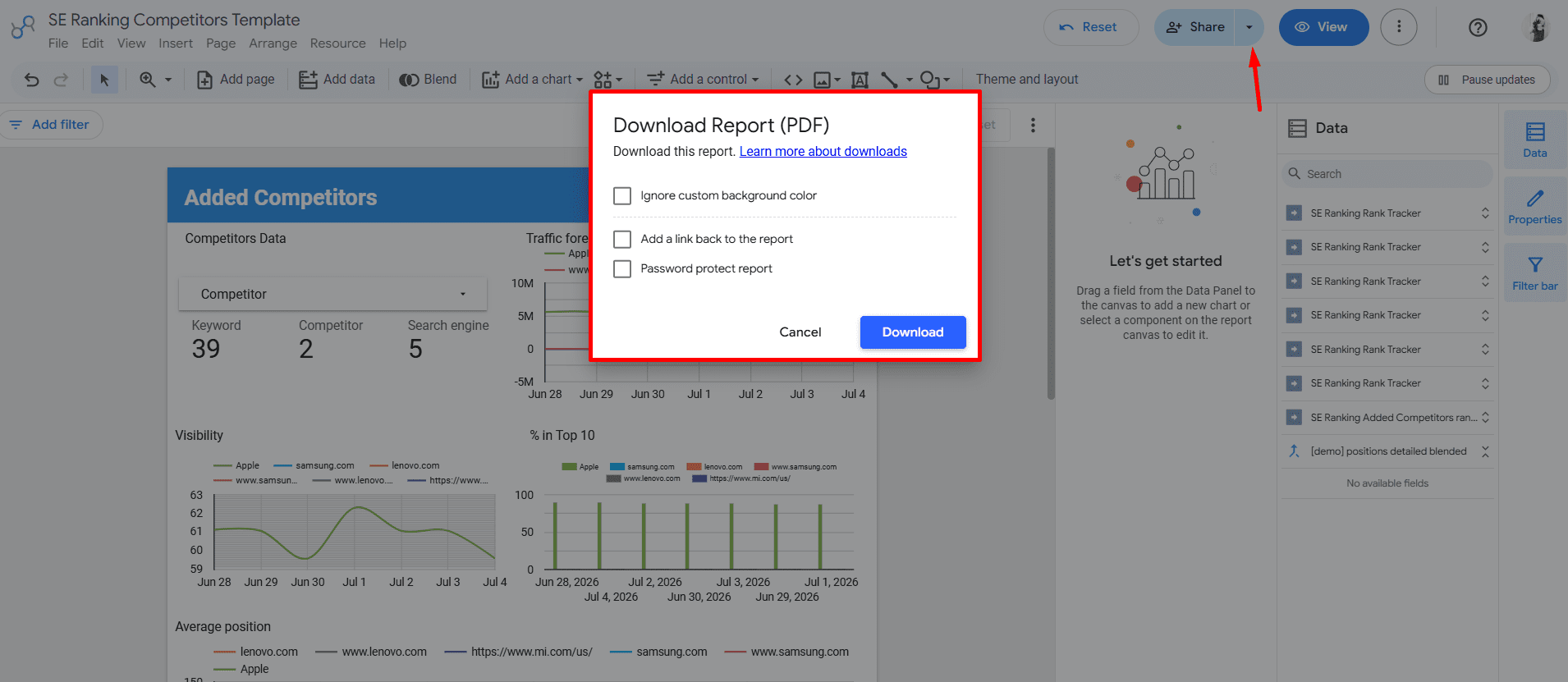1568x682 pixels.
Task: Click the Redo arrow icon
Action: tap(61, 80)
